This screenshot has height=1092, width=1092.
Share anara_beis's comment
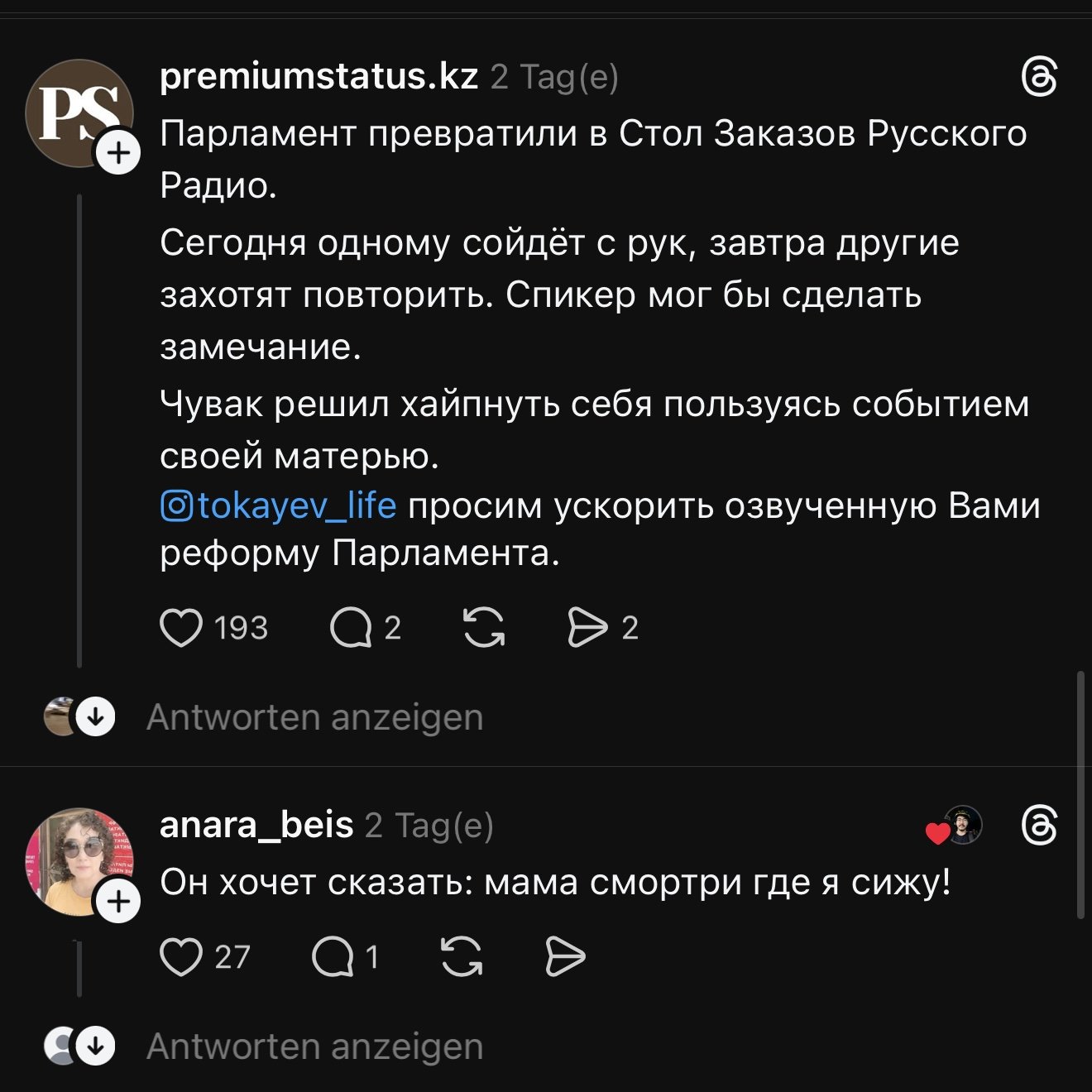click(566, 957)
